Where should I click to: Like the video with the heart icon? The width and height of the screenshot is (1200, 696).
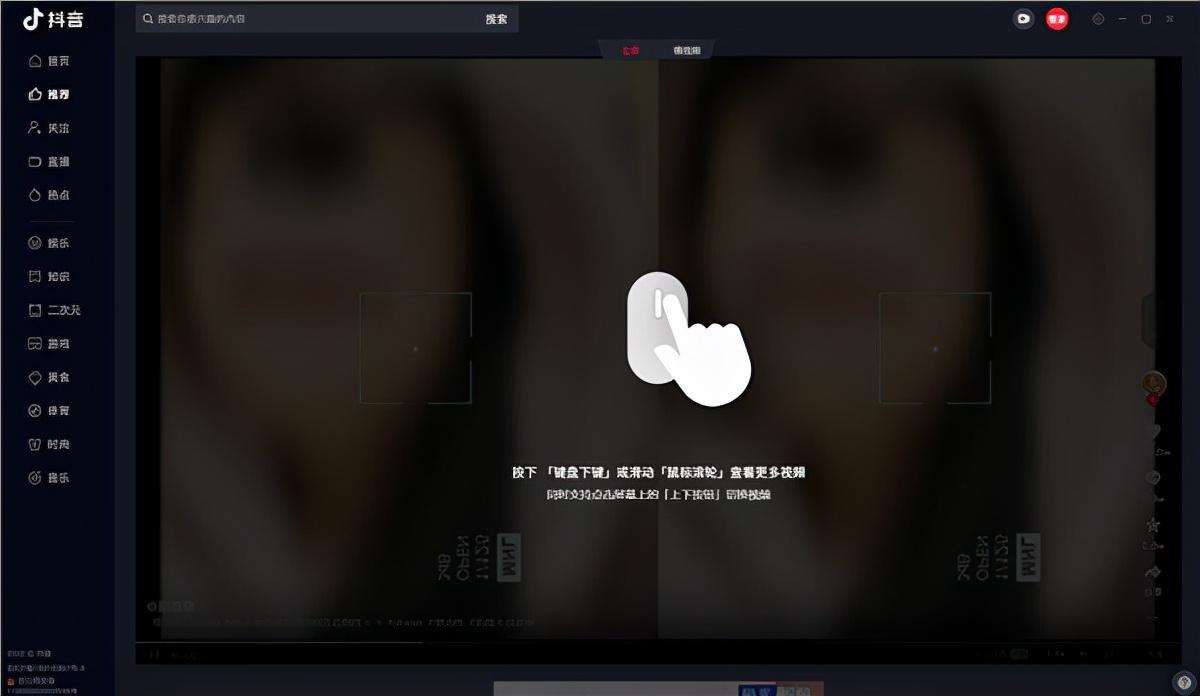coord(1154,432)
